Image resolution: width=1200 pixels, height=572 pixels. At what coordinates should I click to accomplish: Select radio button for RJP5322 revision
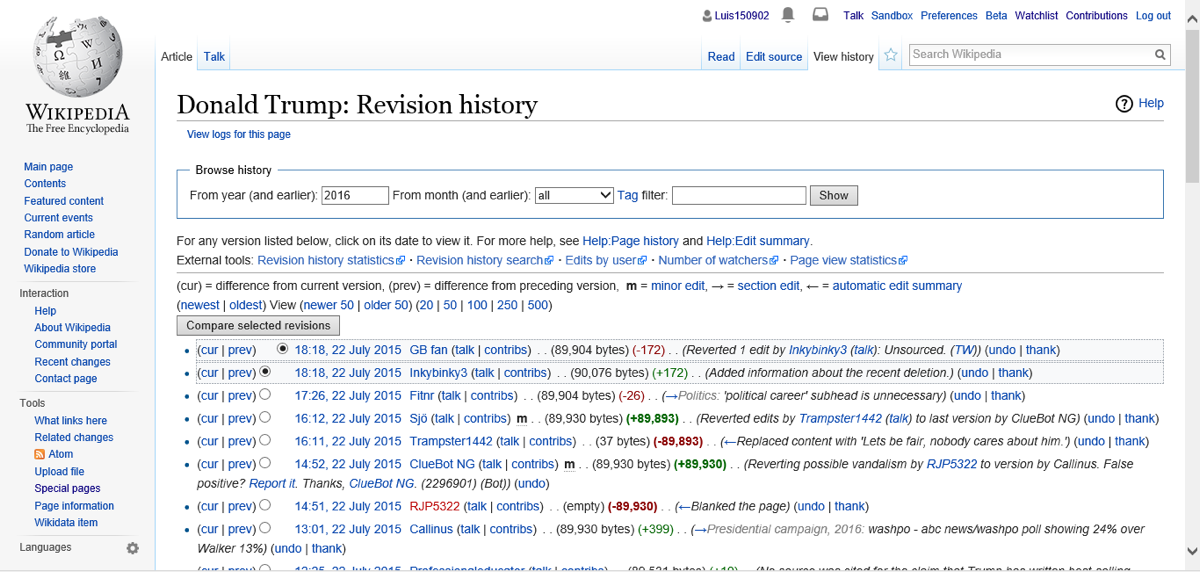click(x=265, y=504)
